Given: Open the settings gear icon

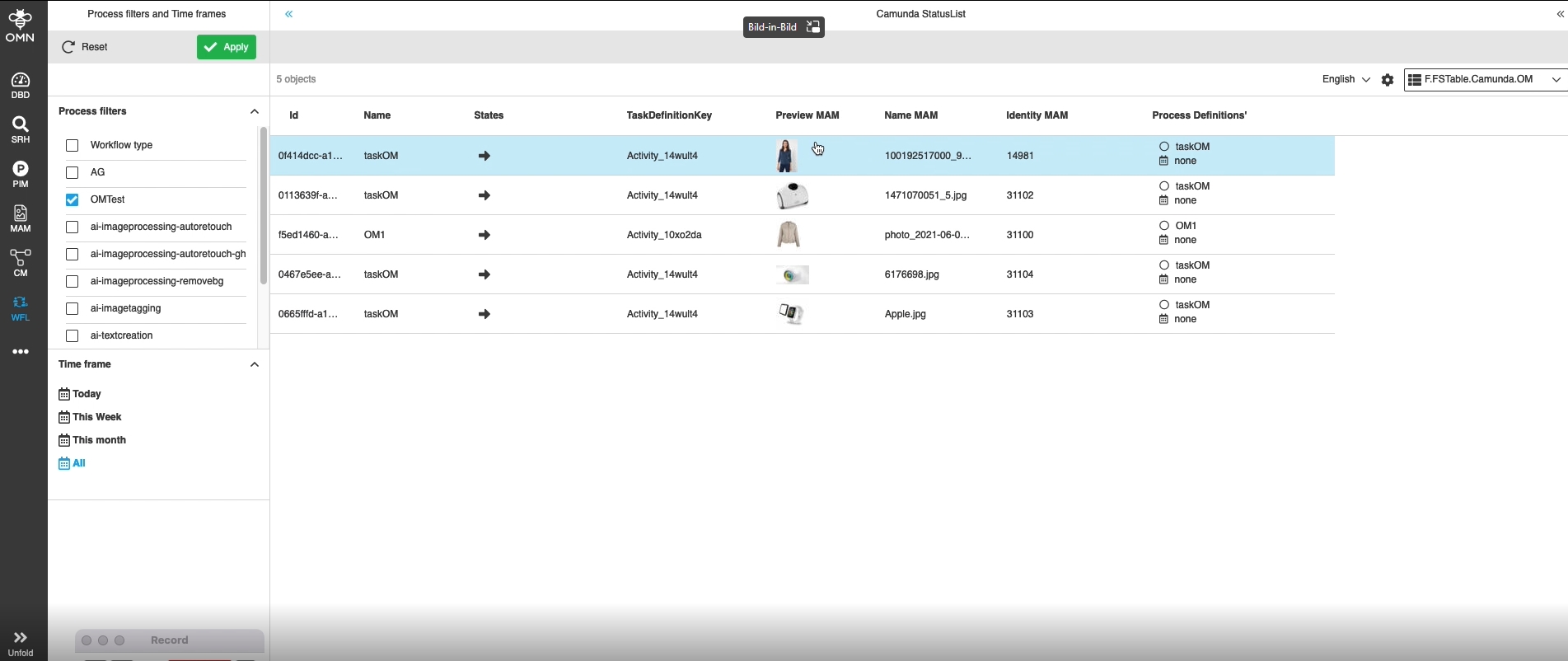Looking at the screenshot, I should (x=1388, y=80).
